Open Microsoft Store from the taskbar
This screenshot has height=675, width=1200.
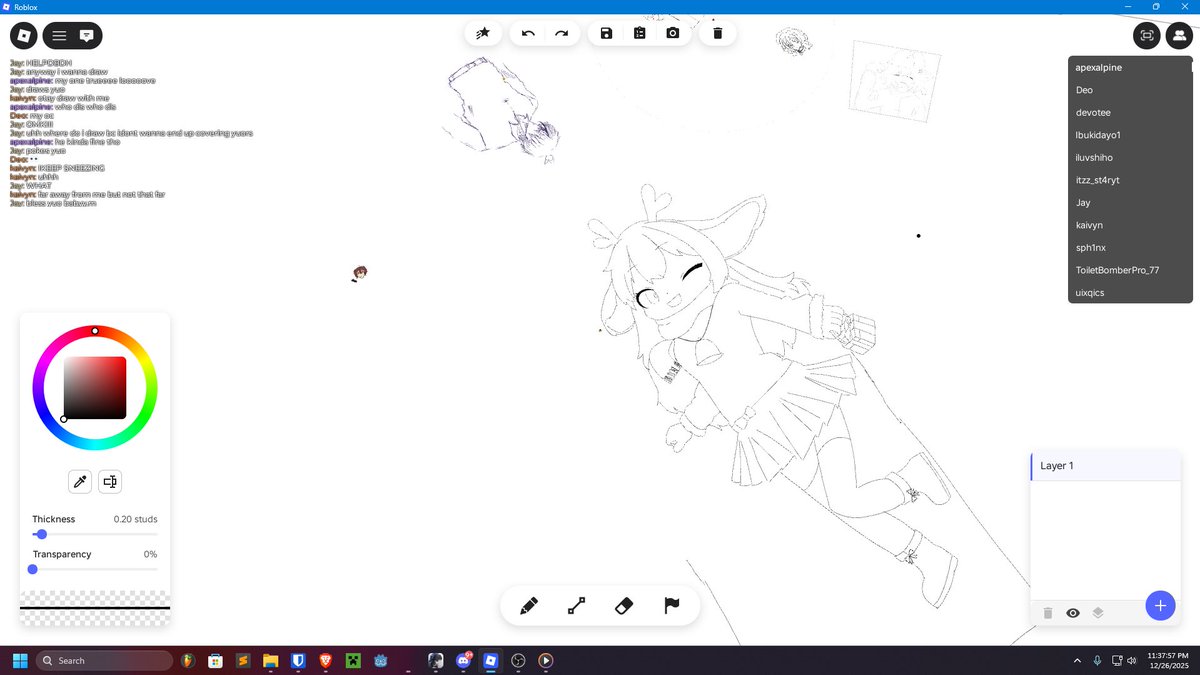214,660
